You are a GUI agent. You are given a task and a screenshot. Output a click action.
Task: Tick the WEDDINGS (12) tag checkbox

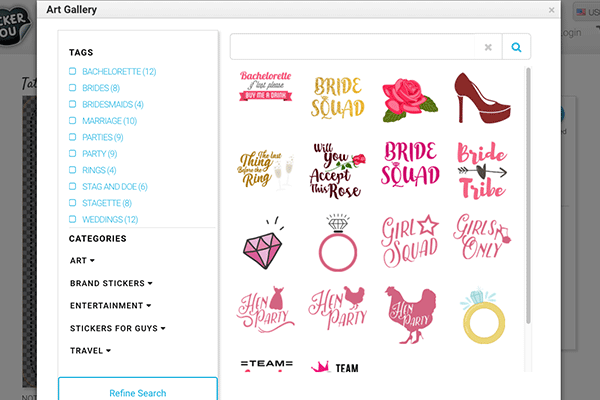click(73, 219)
